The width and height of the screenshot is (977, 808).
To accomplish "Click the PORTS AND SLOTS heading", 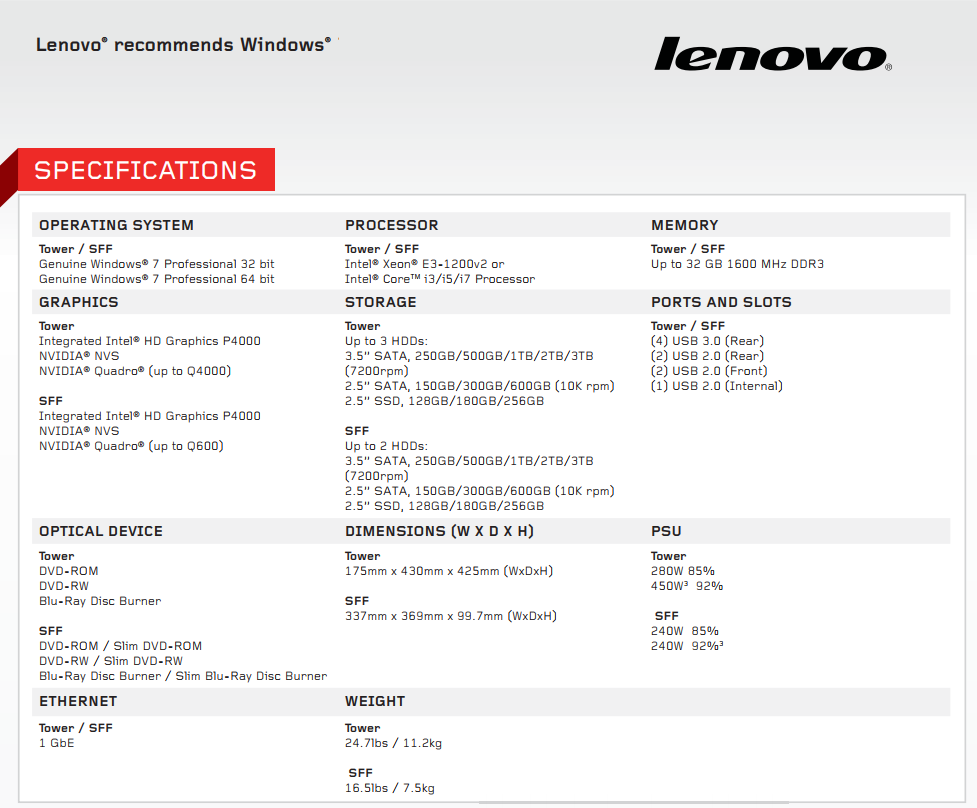I will 722,302.
